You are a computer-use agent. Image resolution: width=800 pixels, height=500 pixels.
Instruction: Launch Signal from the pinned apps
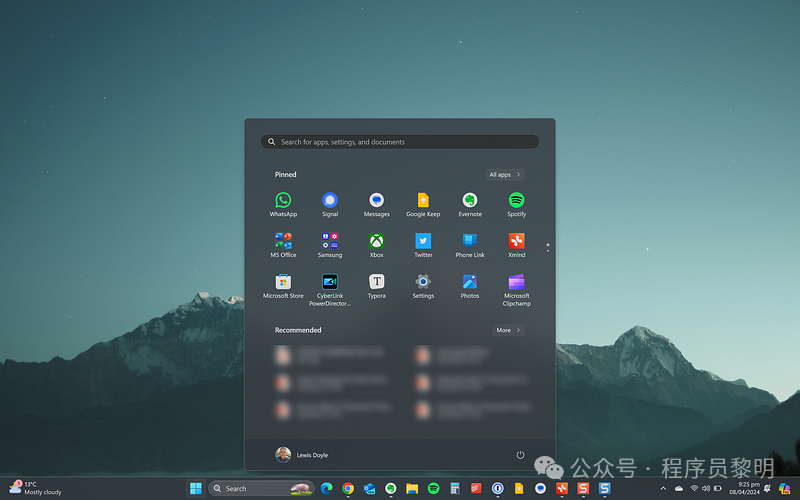coord(330,205)
